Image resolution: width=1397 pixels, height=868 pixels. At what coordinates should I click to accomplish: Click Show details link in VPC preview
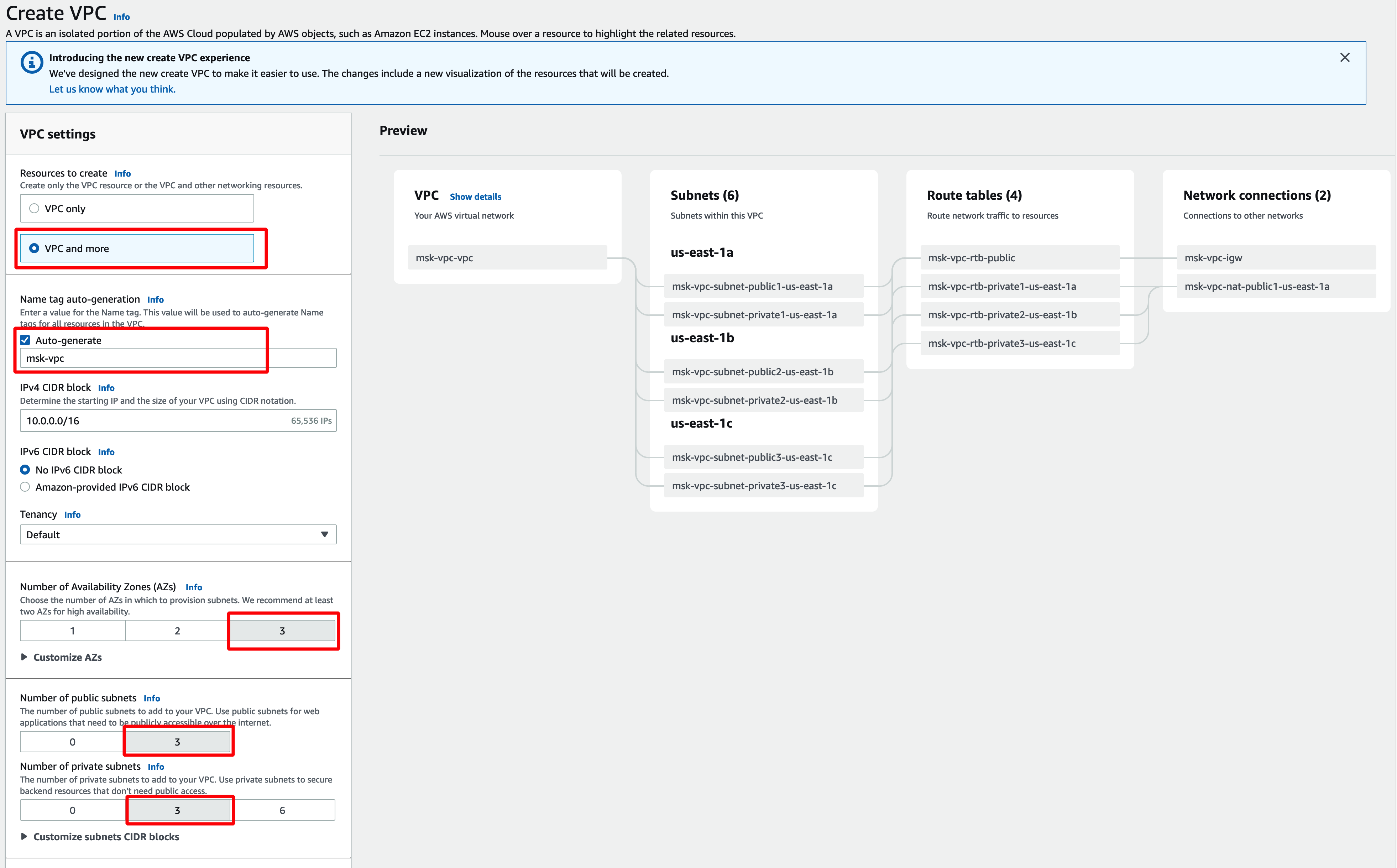(x=475, y=197)
